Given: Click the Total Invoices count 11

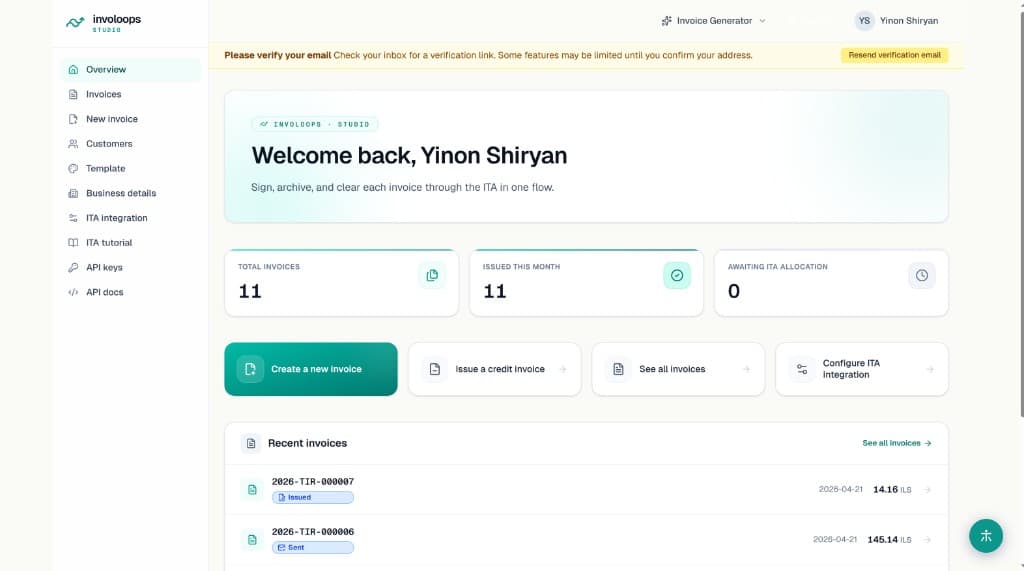Looking at the screenshot, I should click(250, 291).
